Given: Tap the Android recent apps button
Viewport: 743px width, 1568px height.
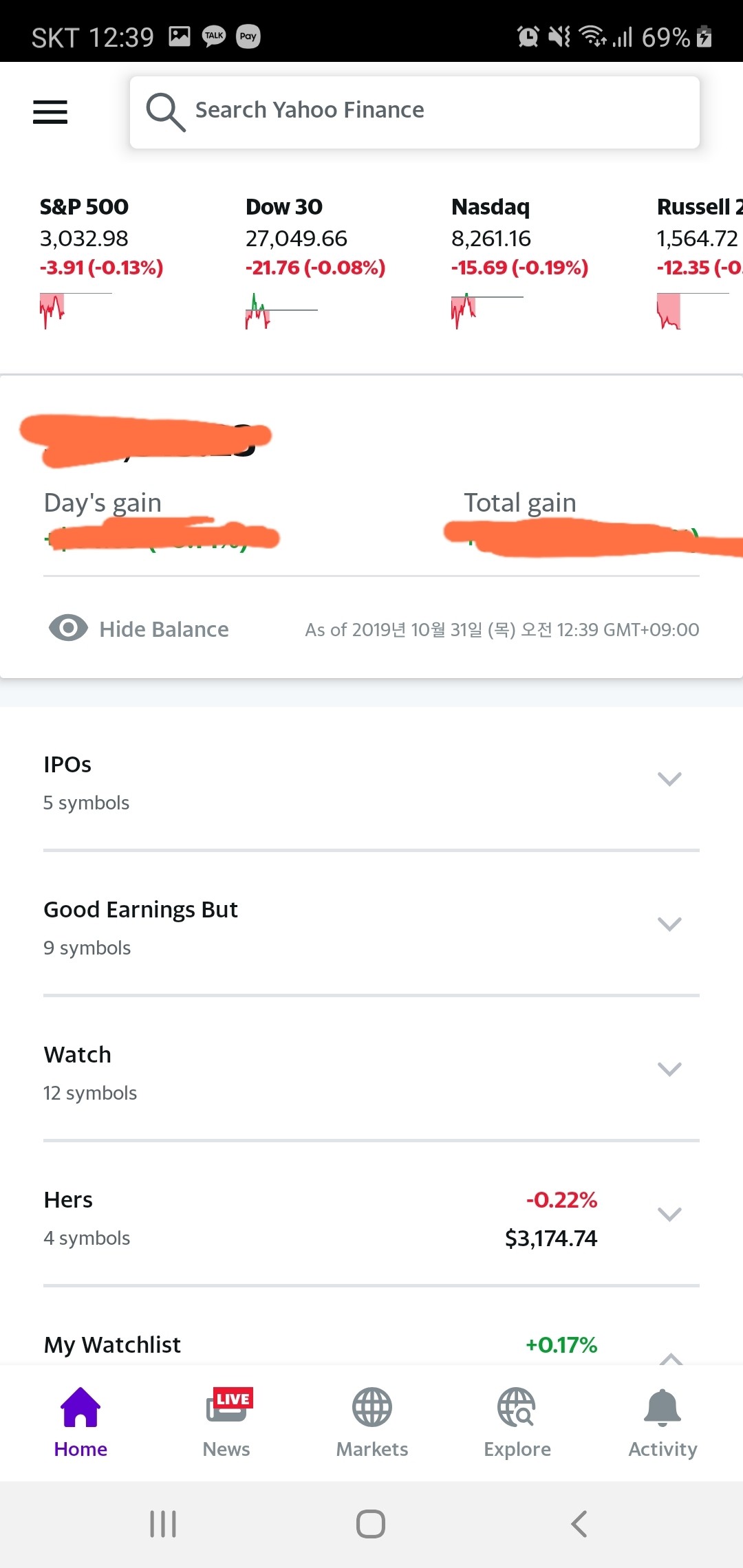Looking at the screenshot, I should click(163, 1524).
